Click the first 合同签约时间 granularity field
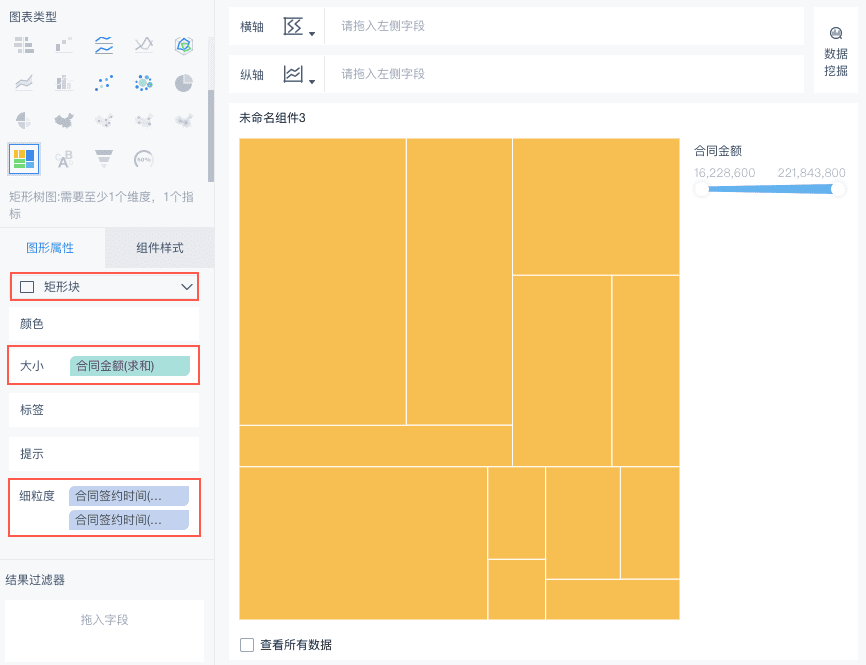Viewport: 866px width, 665px height. coord(129,496)
